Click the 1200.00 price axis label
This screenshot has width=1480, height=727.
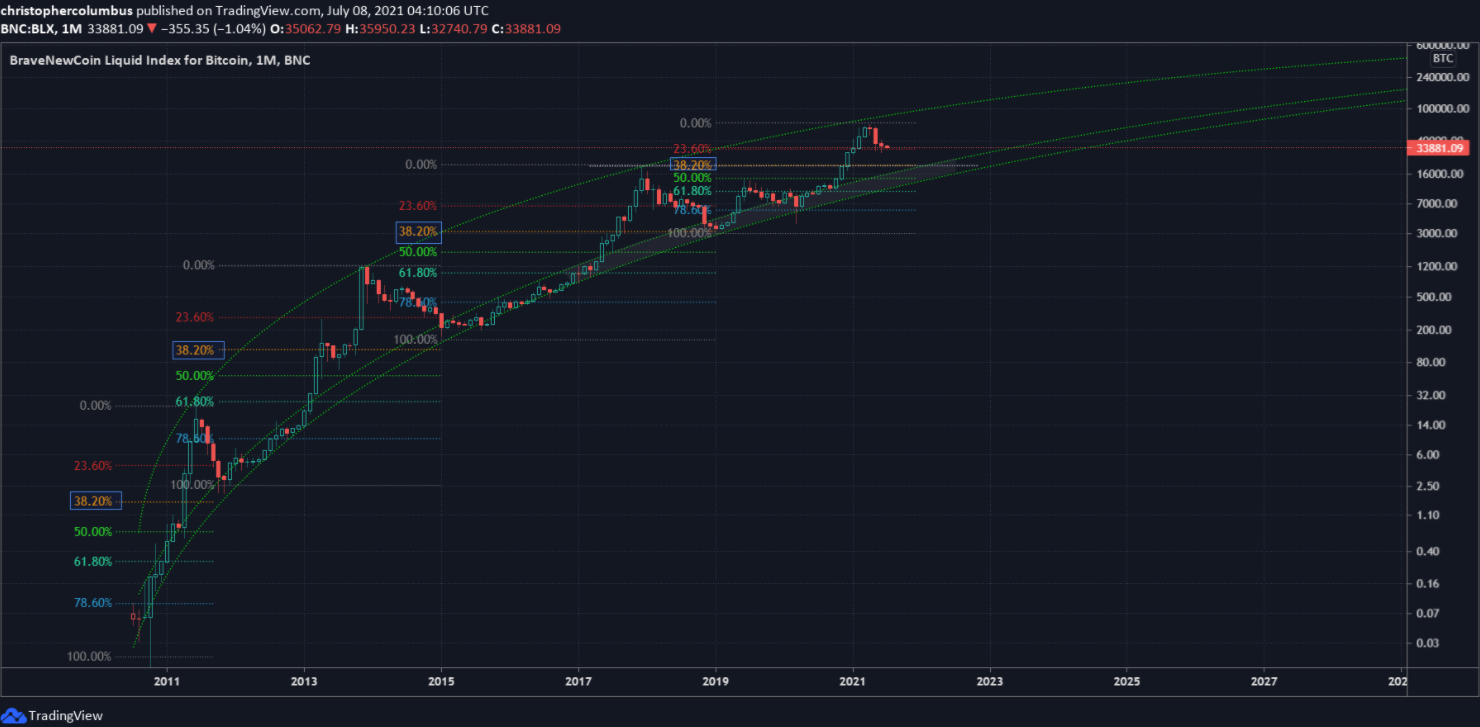click(x=1437, y=267)
